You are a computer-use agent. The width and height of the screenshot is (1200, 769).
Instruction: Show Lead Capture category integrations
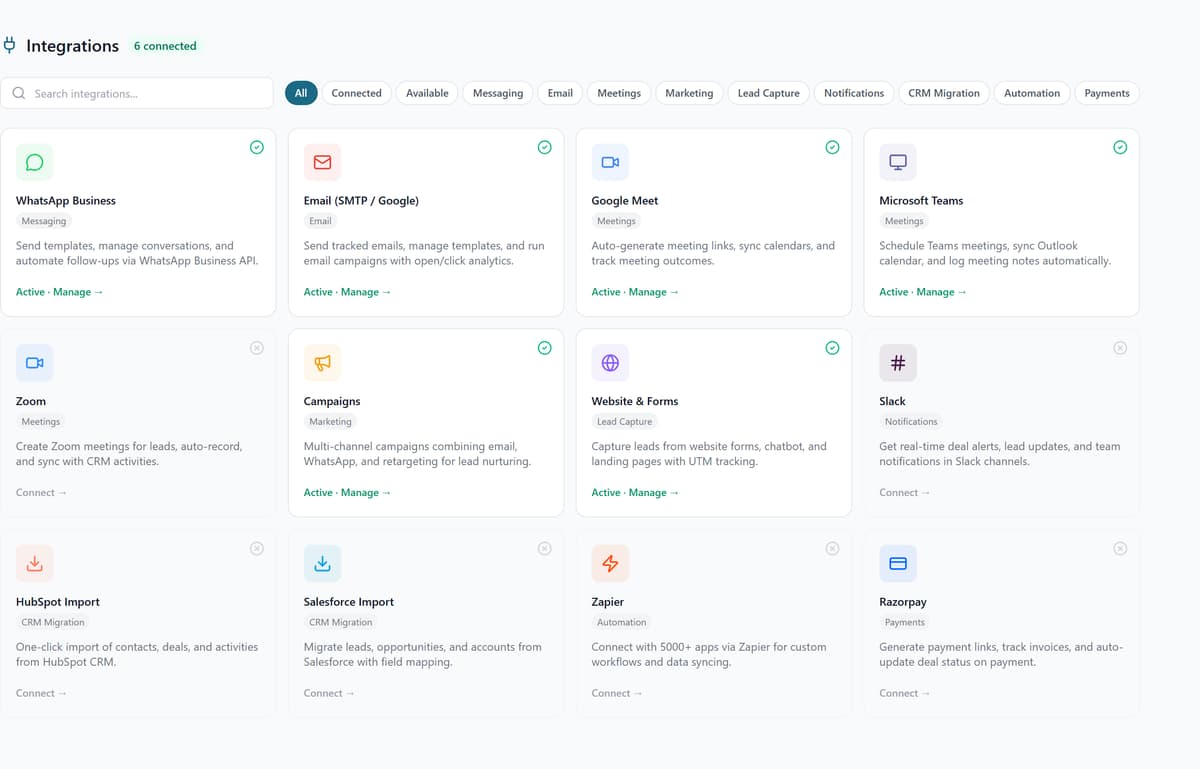(x=768, y=93)
